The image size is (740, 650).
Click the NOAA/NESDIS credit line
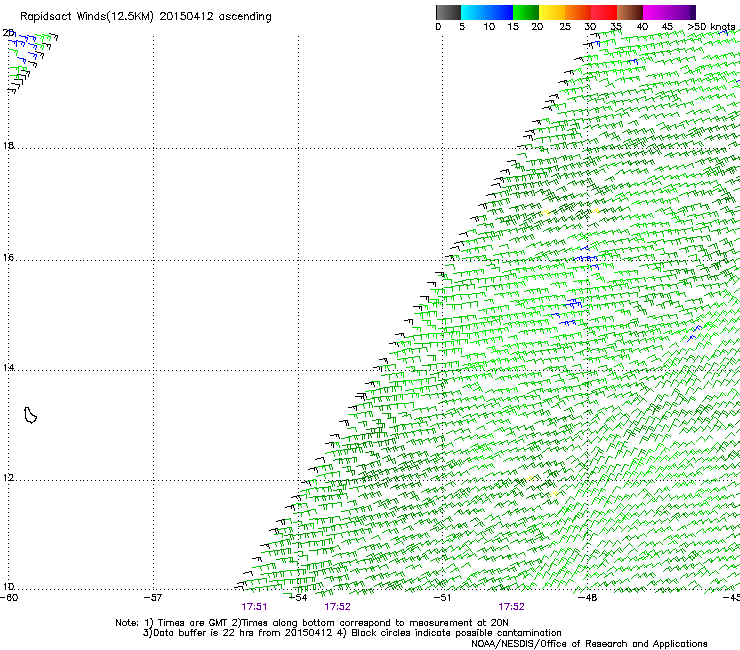point(589,644)
